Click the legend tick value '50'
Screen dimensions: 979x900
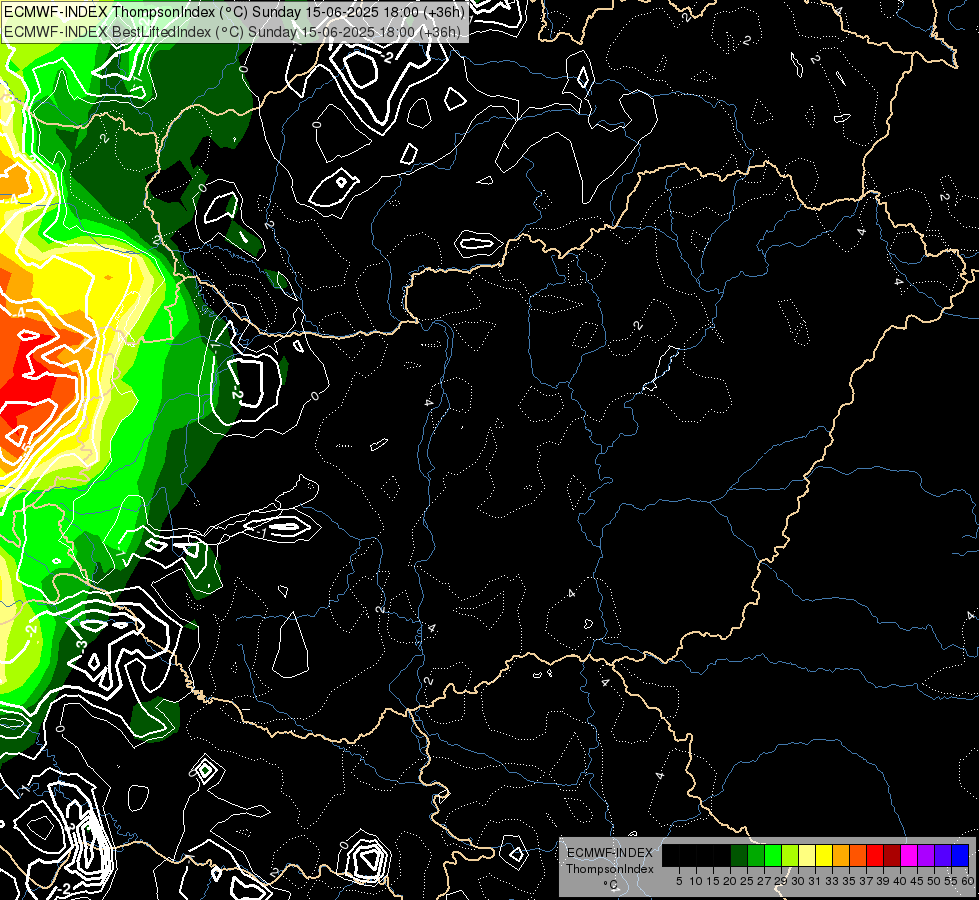(x=934, y=881)
